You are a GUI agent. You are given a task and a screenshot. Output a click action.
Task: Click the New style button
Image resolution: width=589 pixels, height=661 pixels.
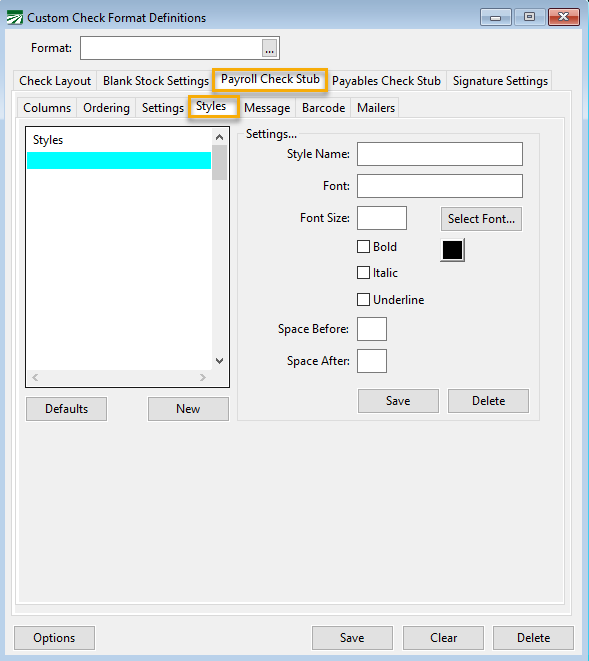pos(188,409)
